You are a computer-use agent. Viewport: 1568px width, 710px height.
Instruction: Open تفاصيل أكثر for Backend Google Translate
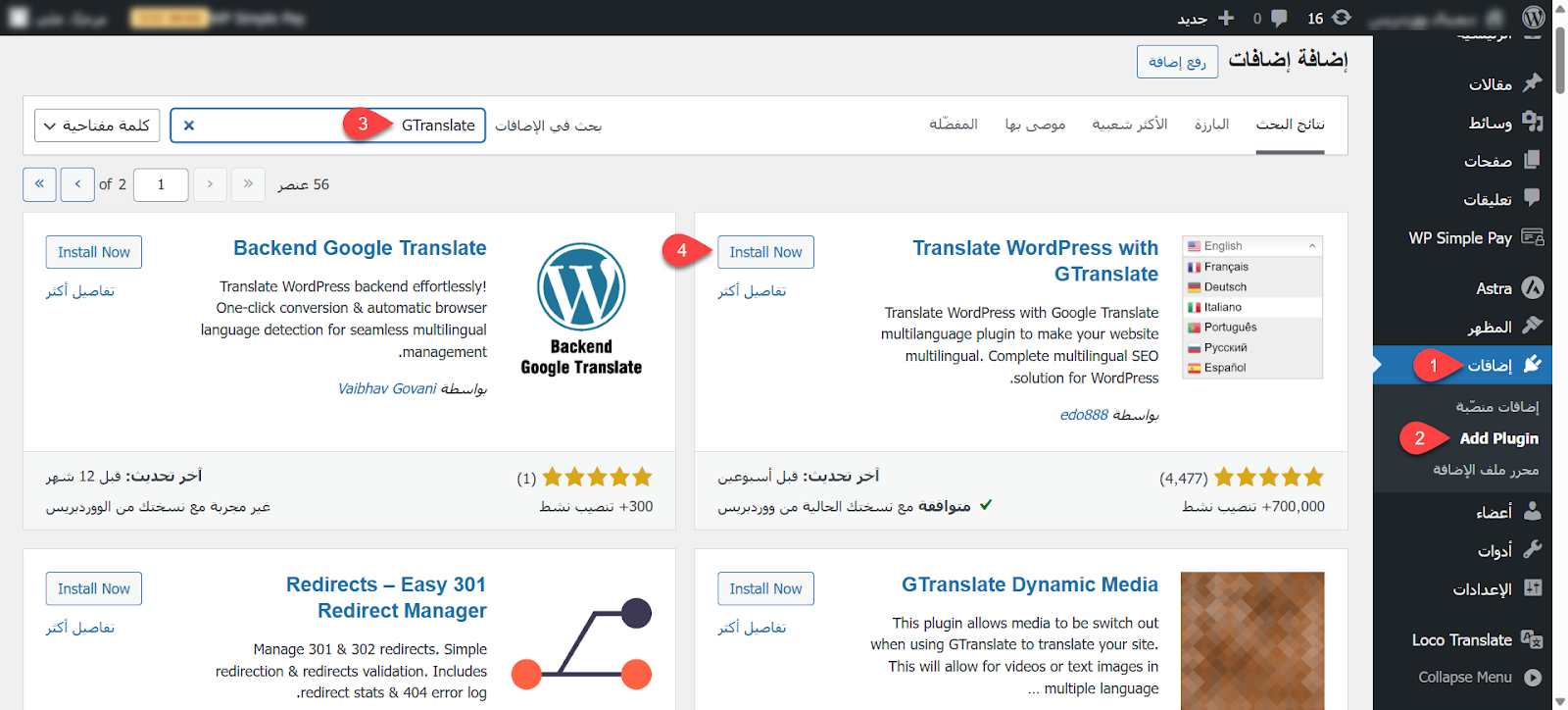tap(80, 291)
